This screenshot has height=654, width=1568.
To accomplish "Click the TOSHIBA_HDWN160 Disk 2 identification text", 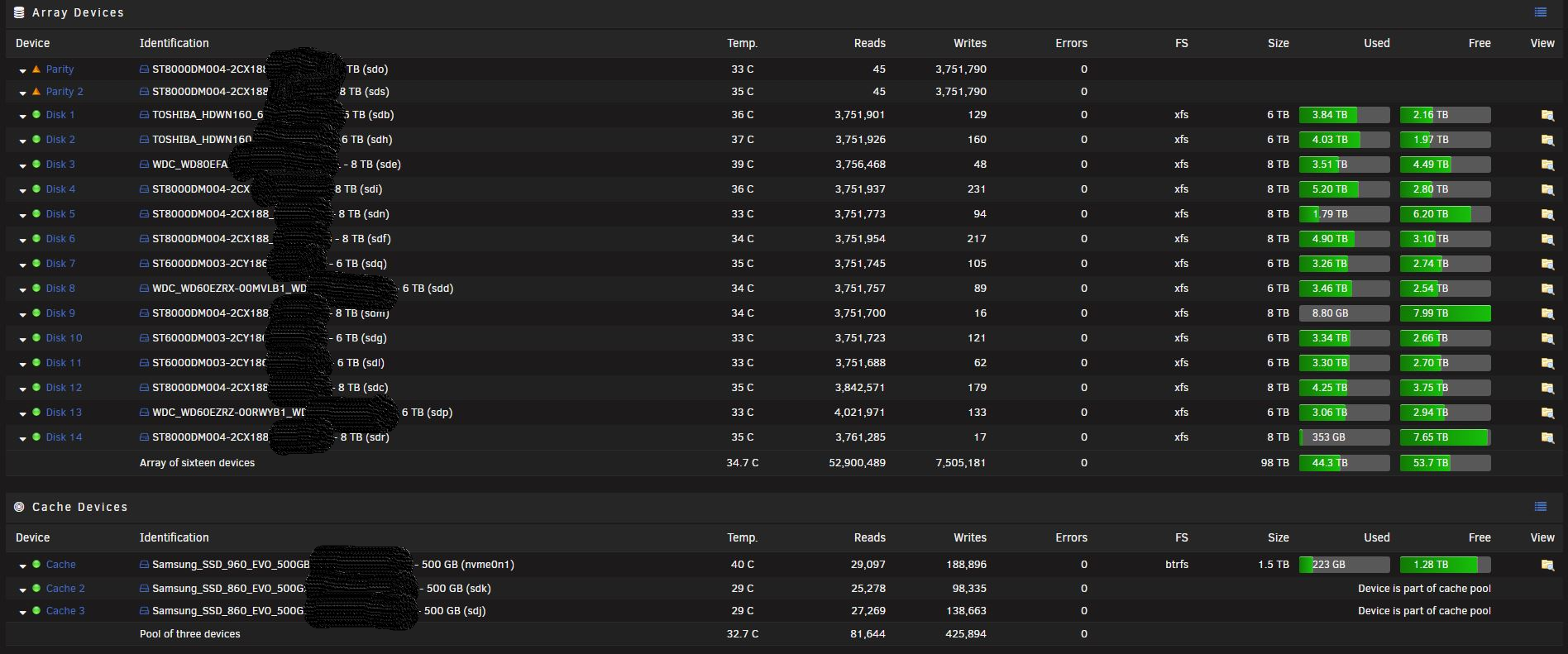I will 202,140.
